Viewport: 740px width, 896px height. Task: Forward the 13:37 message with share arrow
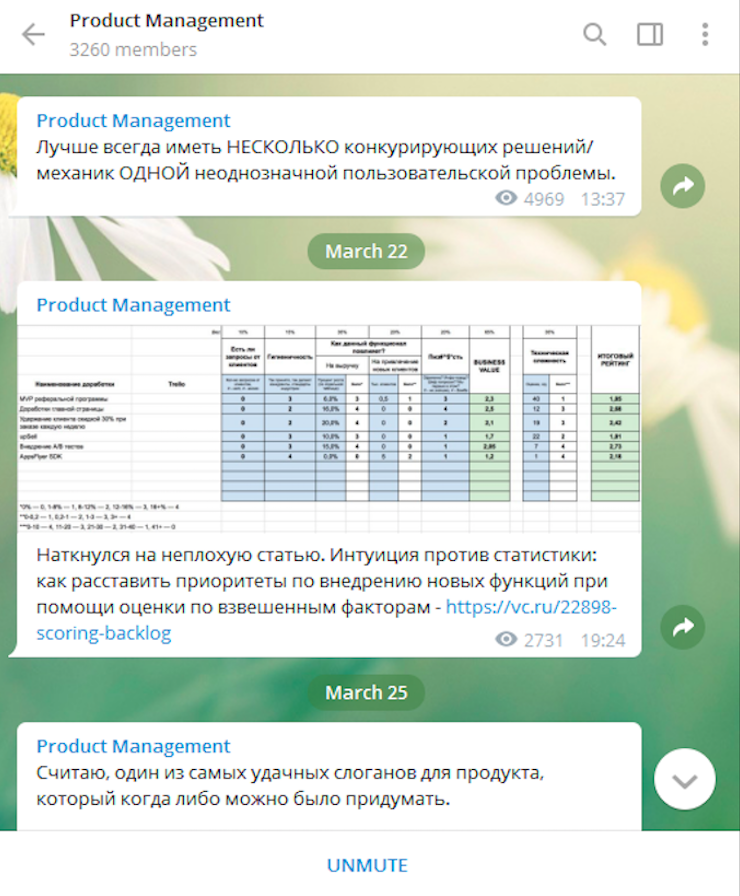pyautogui.click(x=682, y=186)
